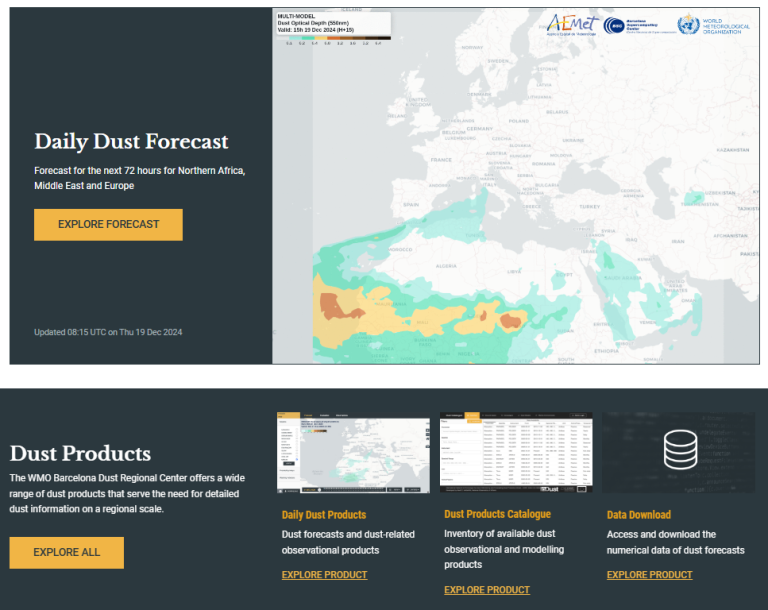Open EXPLORE PRODUCT link under Dust Products Catalogue
This screenshot has width=768, height=610.
click(x=487, y=590)
